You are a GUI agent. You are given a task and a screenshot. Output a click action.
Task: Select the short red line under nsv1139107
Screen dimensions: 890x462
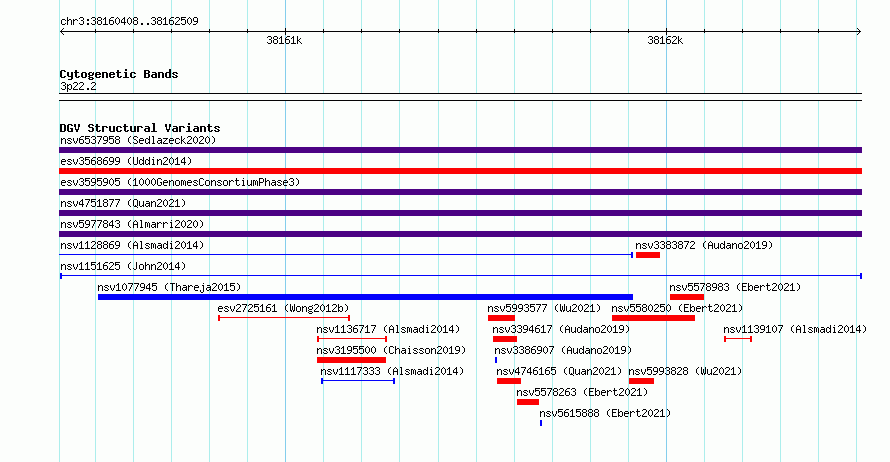[x=738, y=339]
